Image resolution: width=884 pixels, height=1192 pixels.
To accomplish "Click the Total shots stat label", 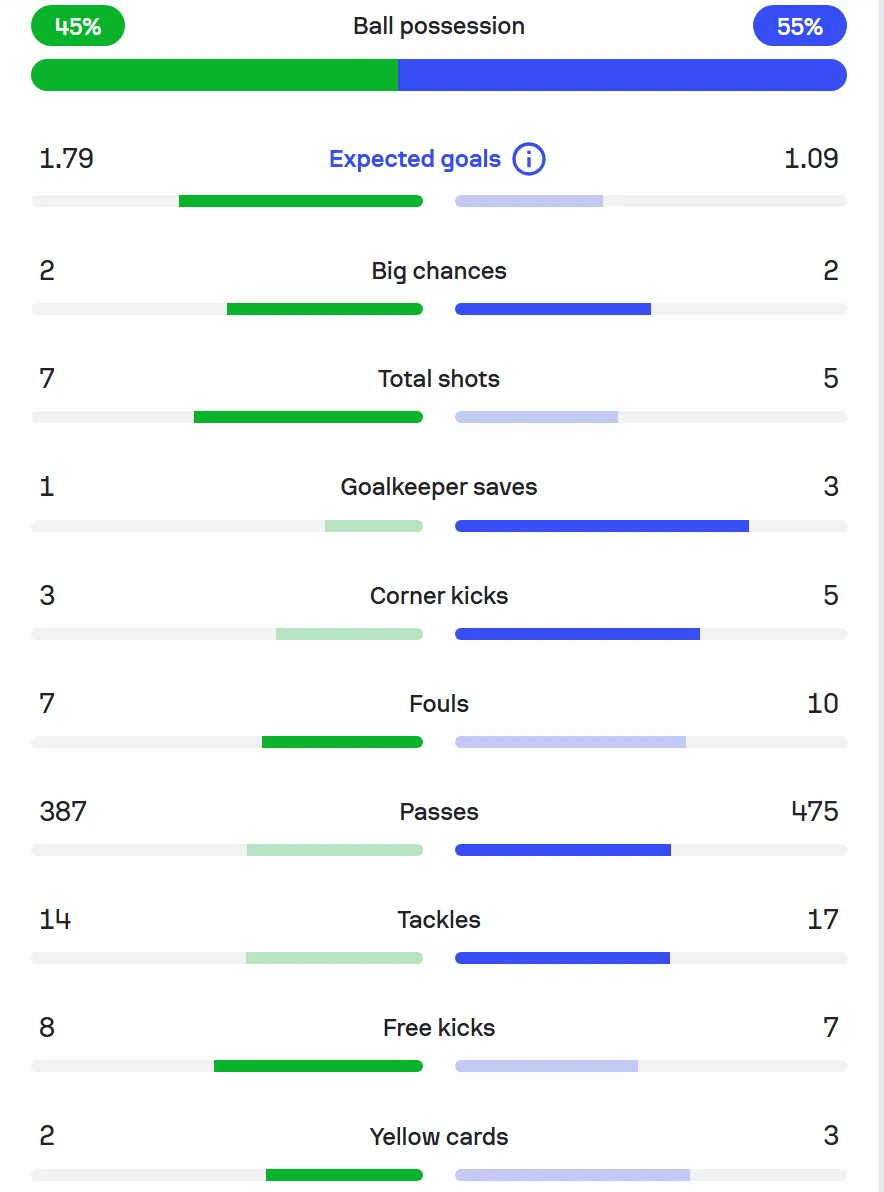I will click(x=439, y=379).
